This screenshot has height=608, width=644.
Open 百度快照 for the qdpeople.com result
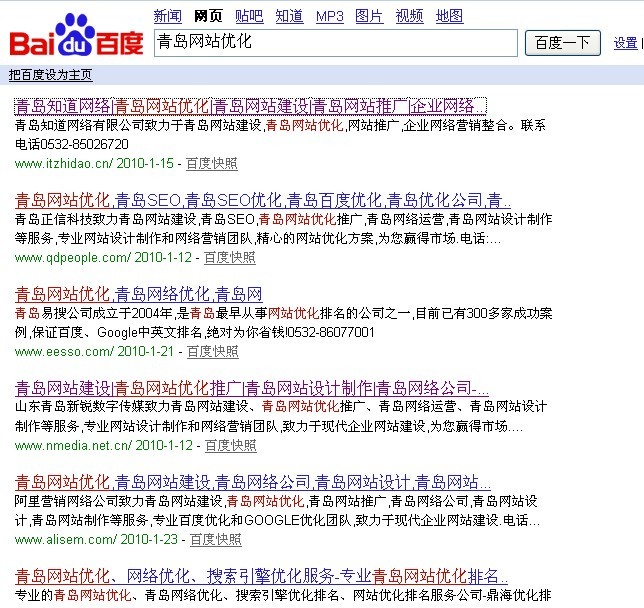point(229,257)
